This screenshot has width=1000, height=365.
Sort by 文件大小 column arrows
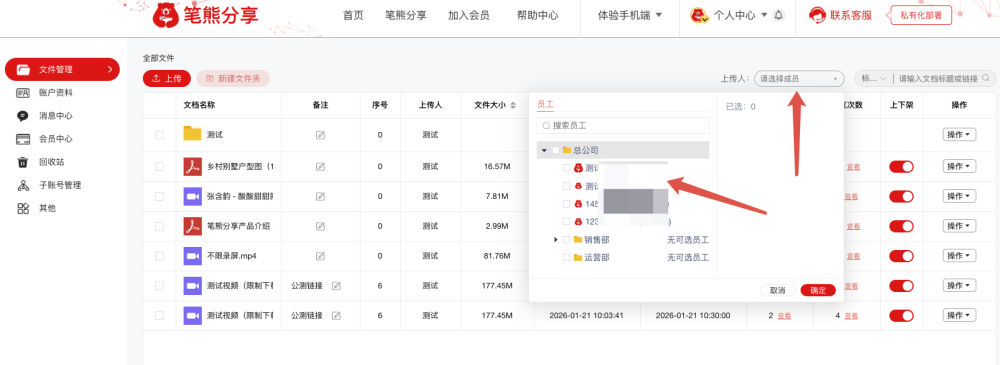click(x=513, y=105)
